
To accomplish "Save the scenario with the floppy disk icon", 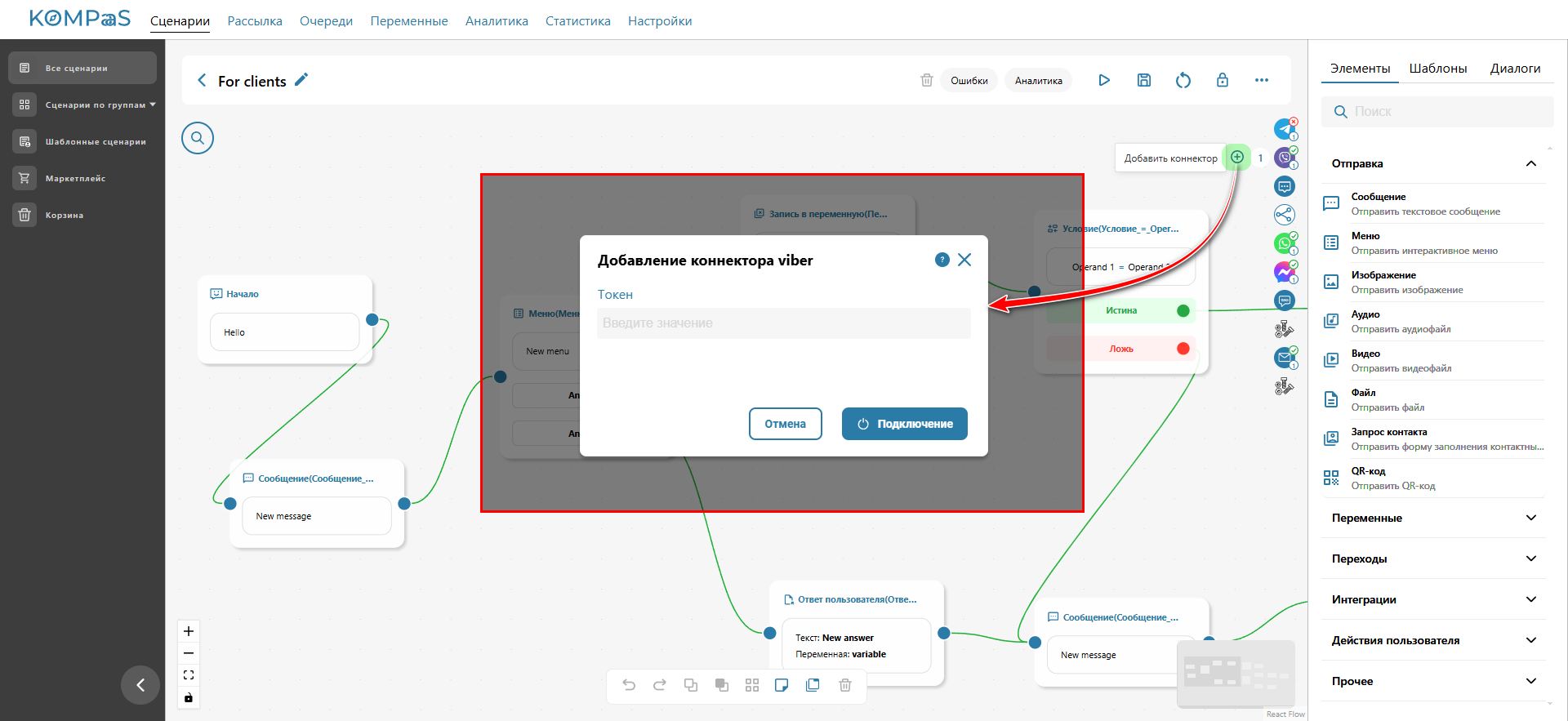I will (x=1144, y=80).
